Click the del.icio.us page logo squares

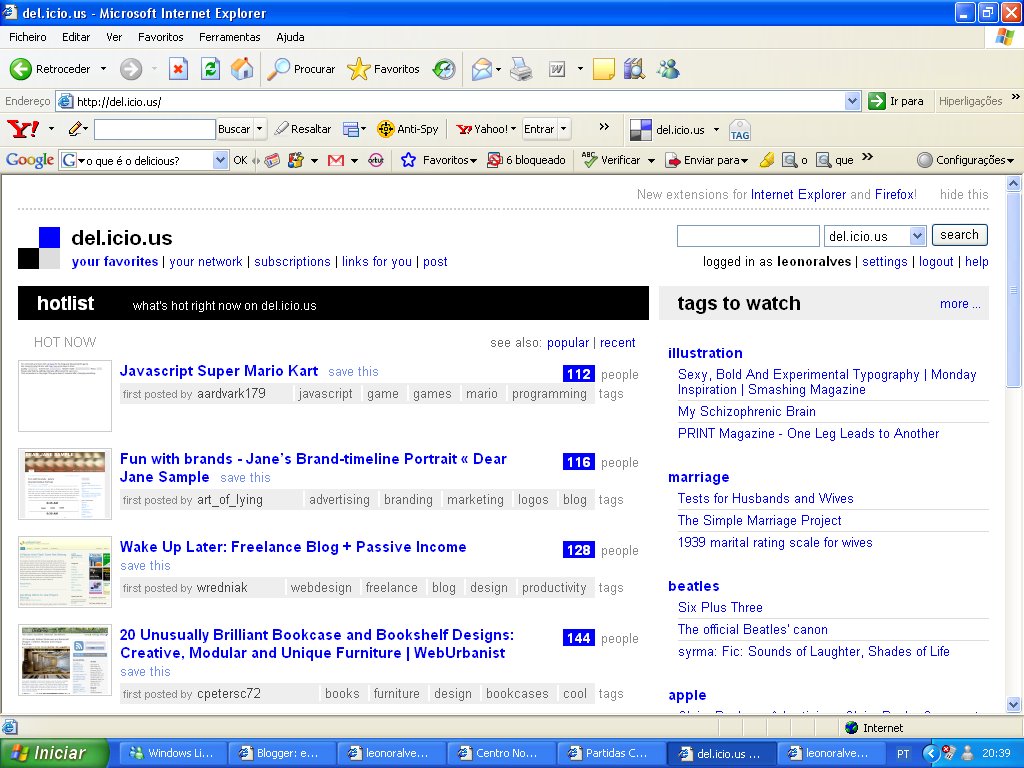(39, 248)
